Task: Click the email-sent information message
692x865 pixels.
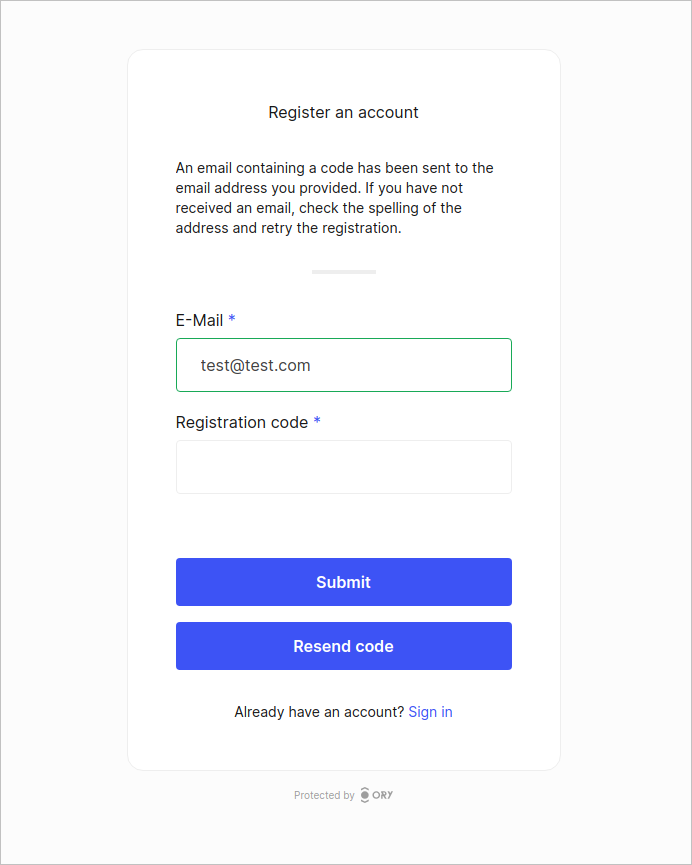Action: point(335,198)
